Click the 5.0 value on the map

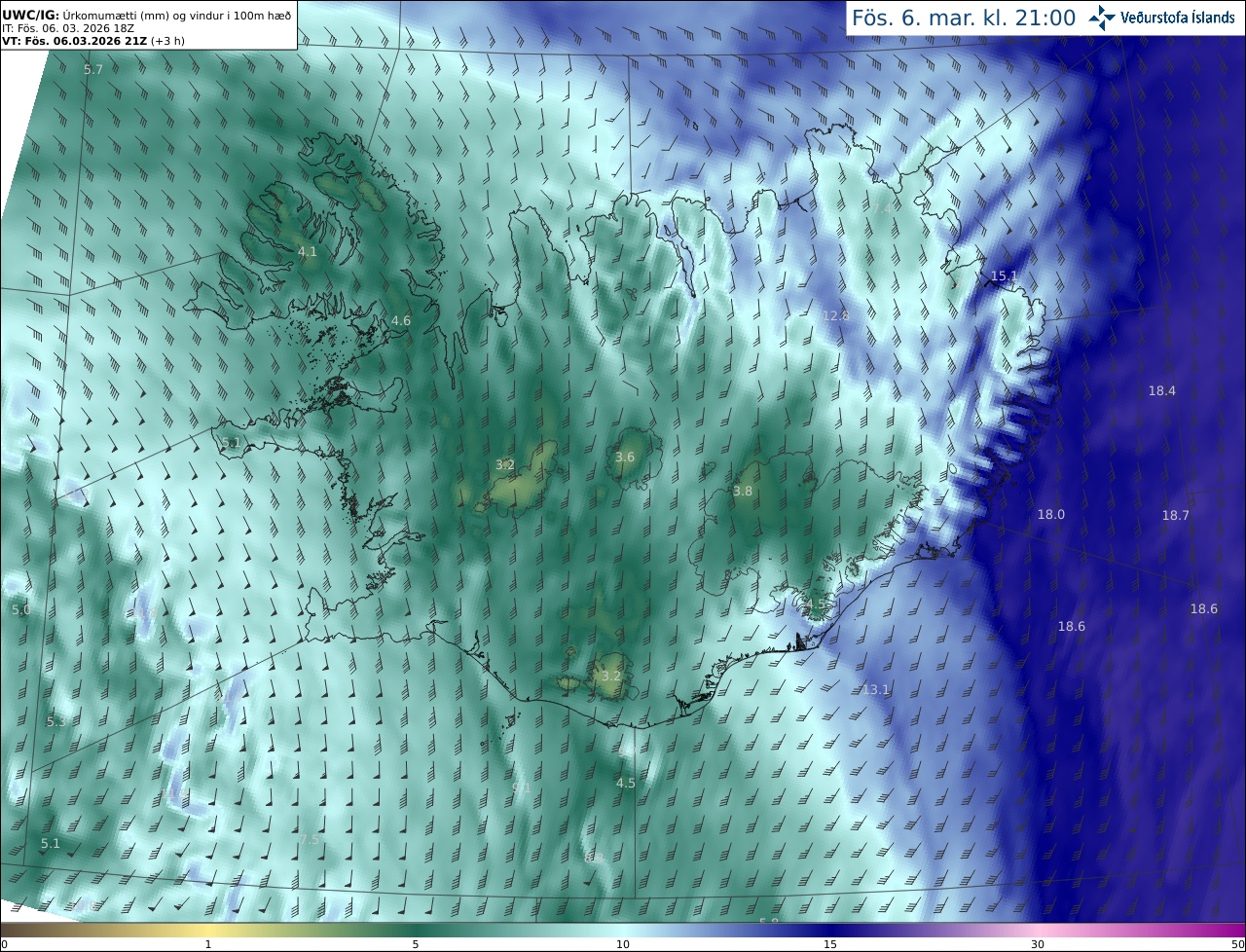pyautogui.click(x=20, y=610)
